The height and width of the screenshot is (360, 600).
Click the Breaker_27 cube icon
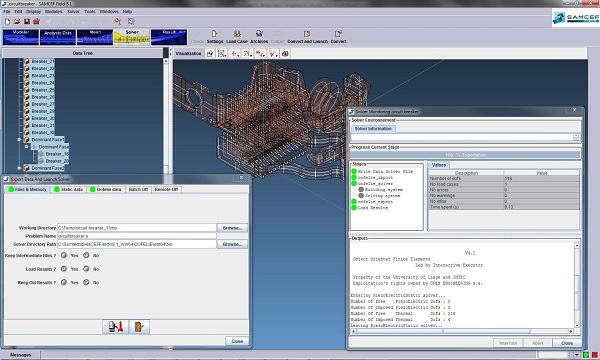click(x=26, y=104)
